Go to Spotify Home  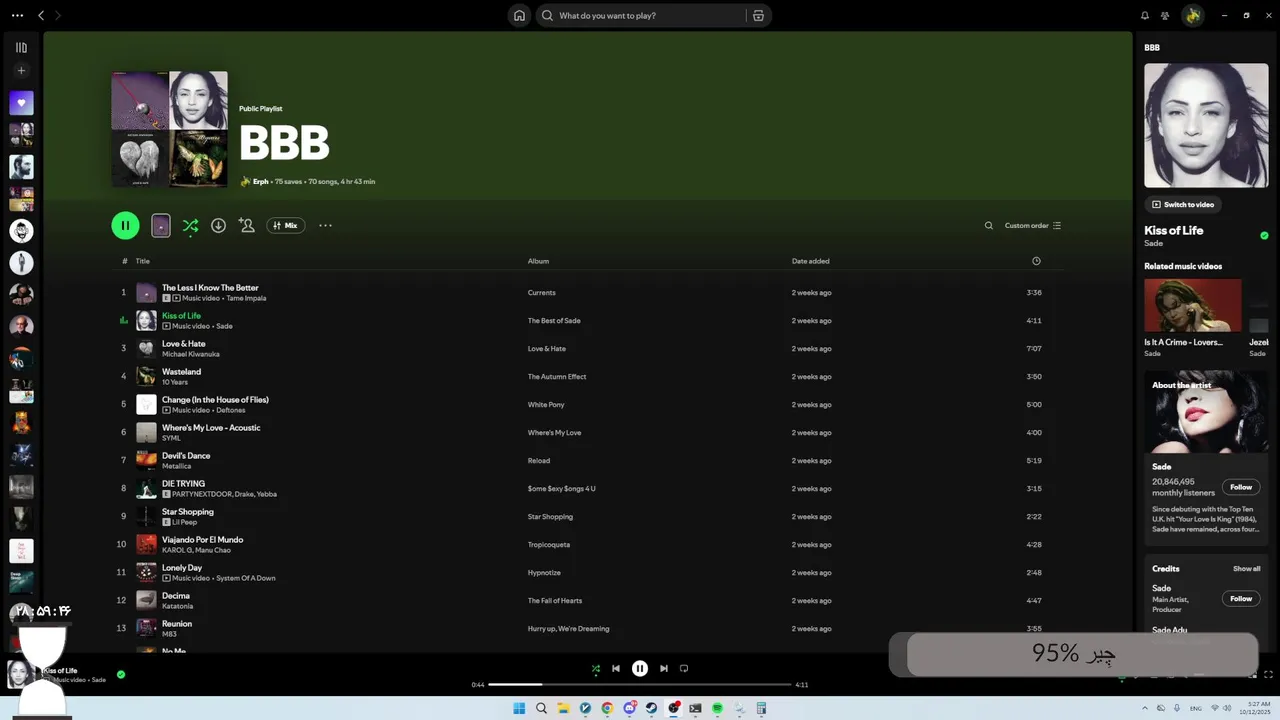pos(519,15)
